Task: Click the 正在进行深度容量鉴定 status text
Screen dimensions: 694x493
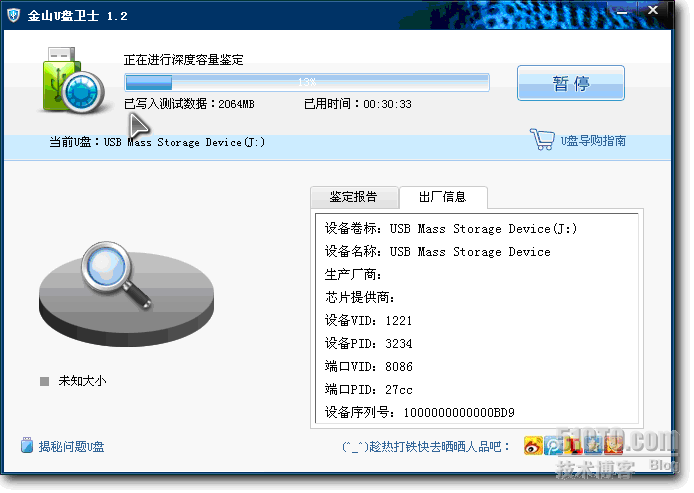Action: click(184, 60)
